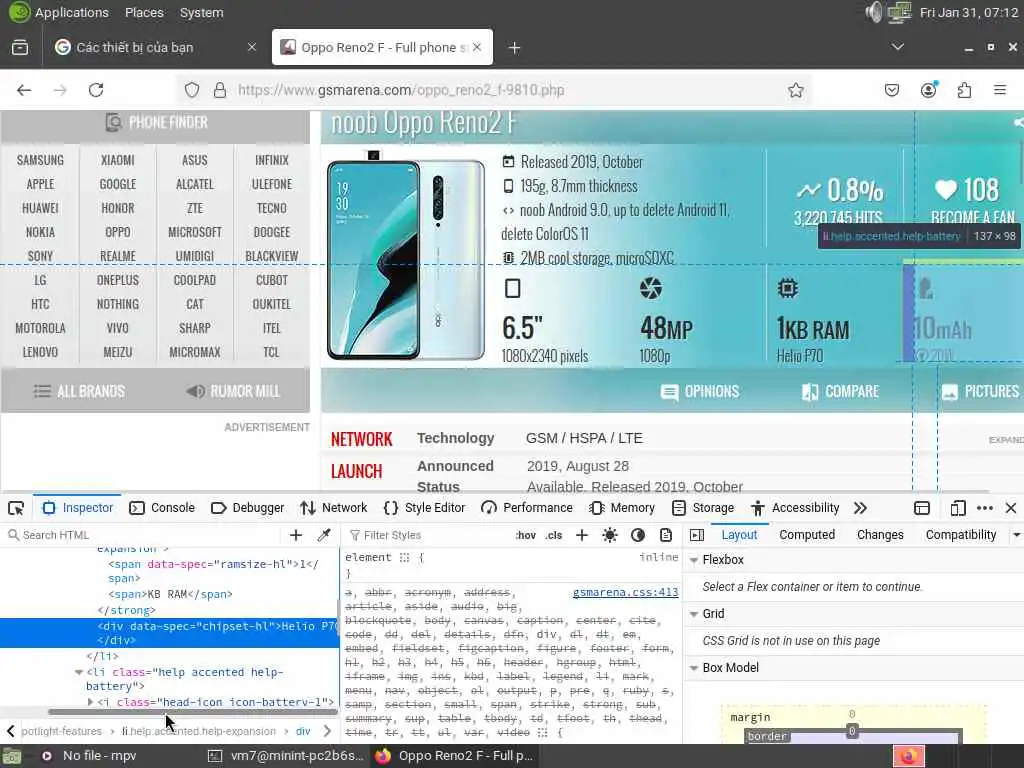Screen dimensions: 1024x768
Task: Open devtools customize ellipsis menu
Action: [985, 508]
